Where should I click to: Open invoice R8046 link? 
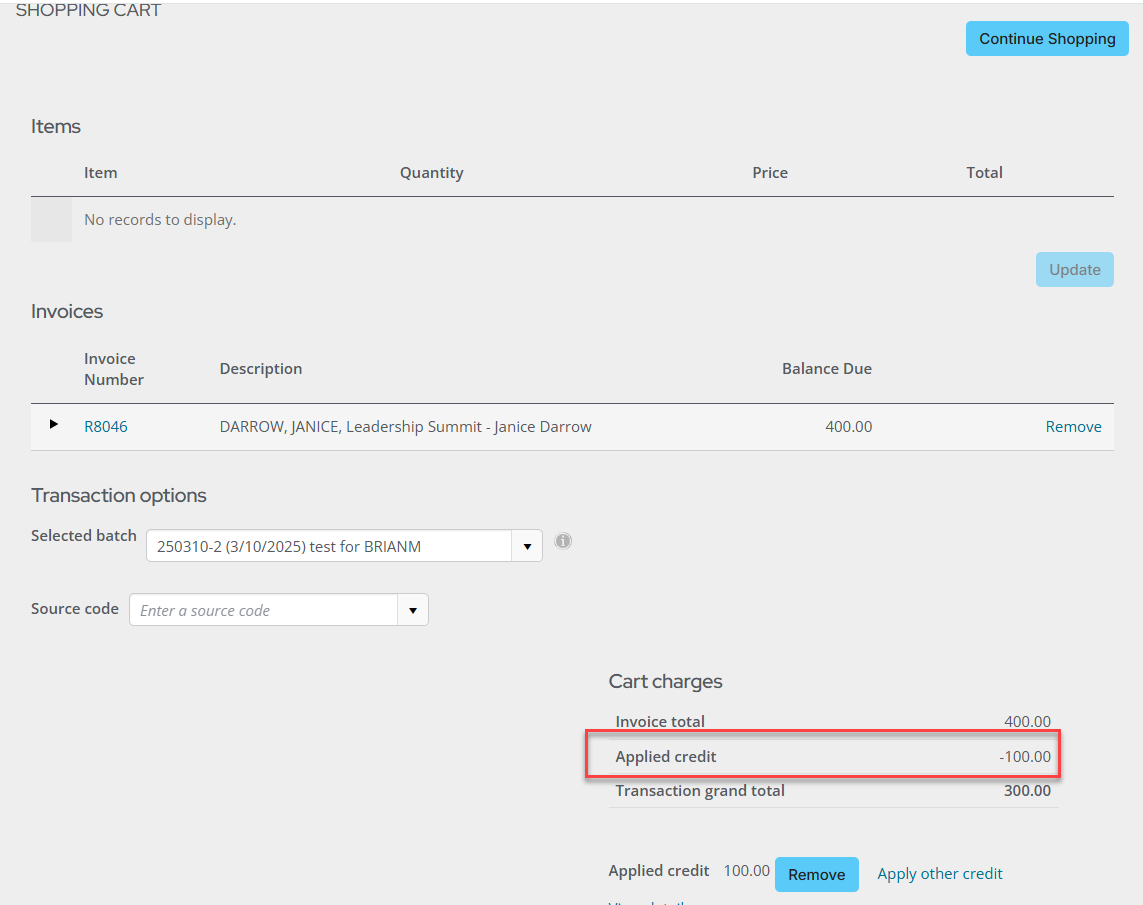(x=106, y=427)
